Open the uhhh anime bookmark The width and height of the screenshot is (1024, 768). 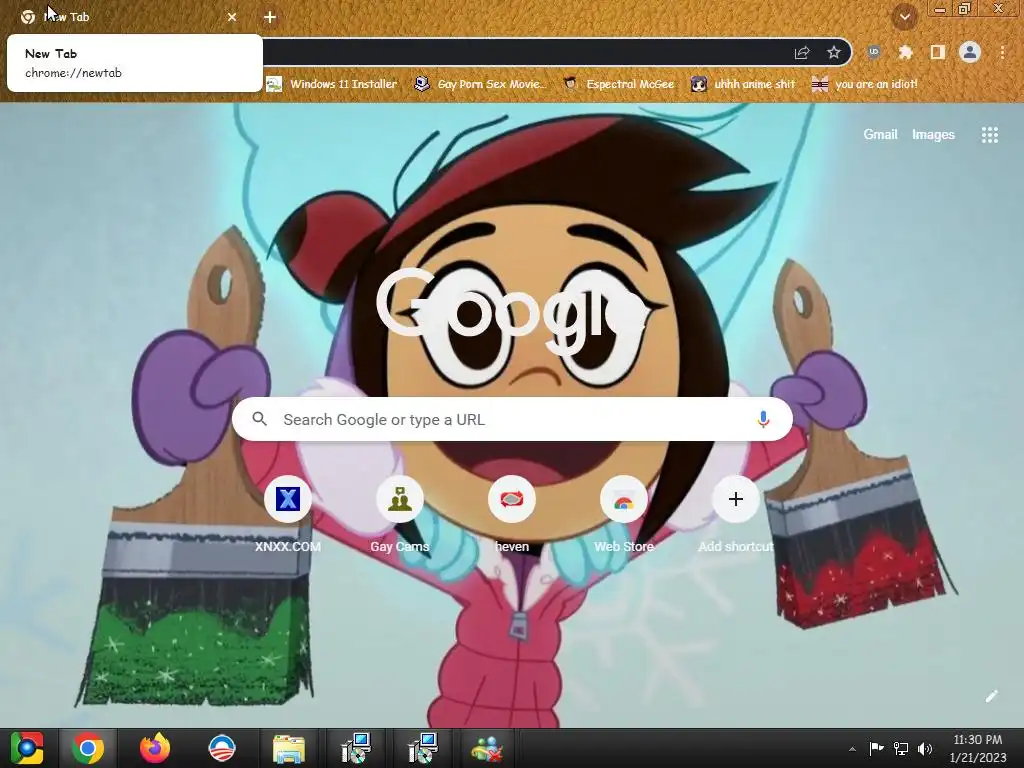(x=743, y=84)
